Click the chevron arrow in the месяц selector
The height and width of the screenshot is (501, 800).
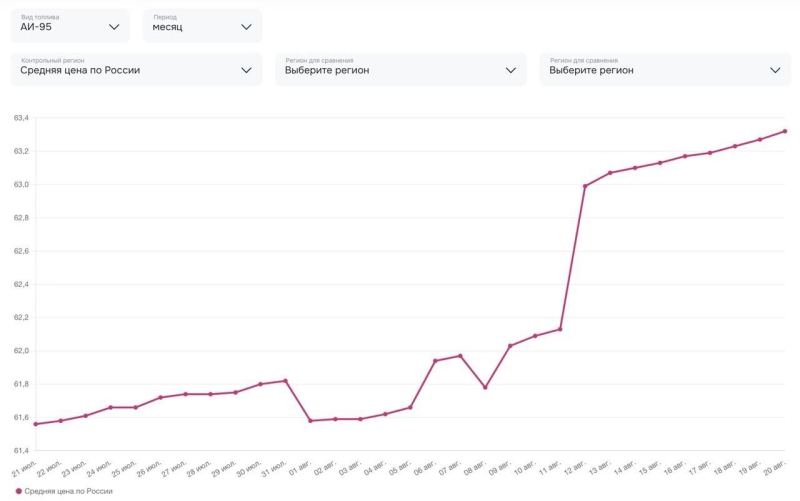click(246, 27)
